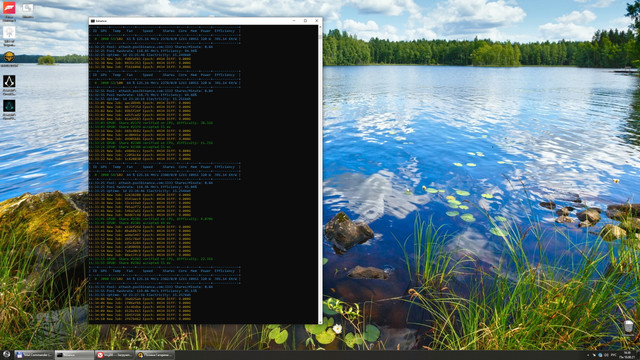
Task: Change the keyboard input language indicator
Action: [x=613, y=355]
